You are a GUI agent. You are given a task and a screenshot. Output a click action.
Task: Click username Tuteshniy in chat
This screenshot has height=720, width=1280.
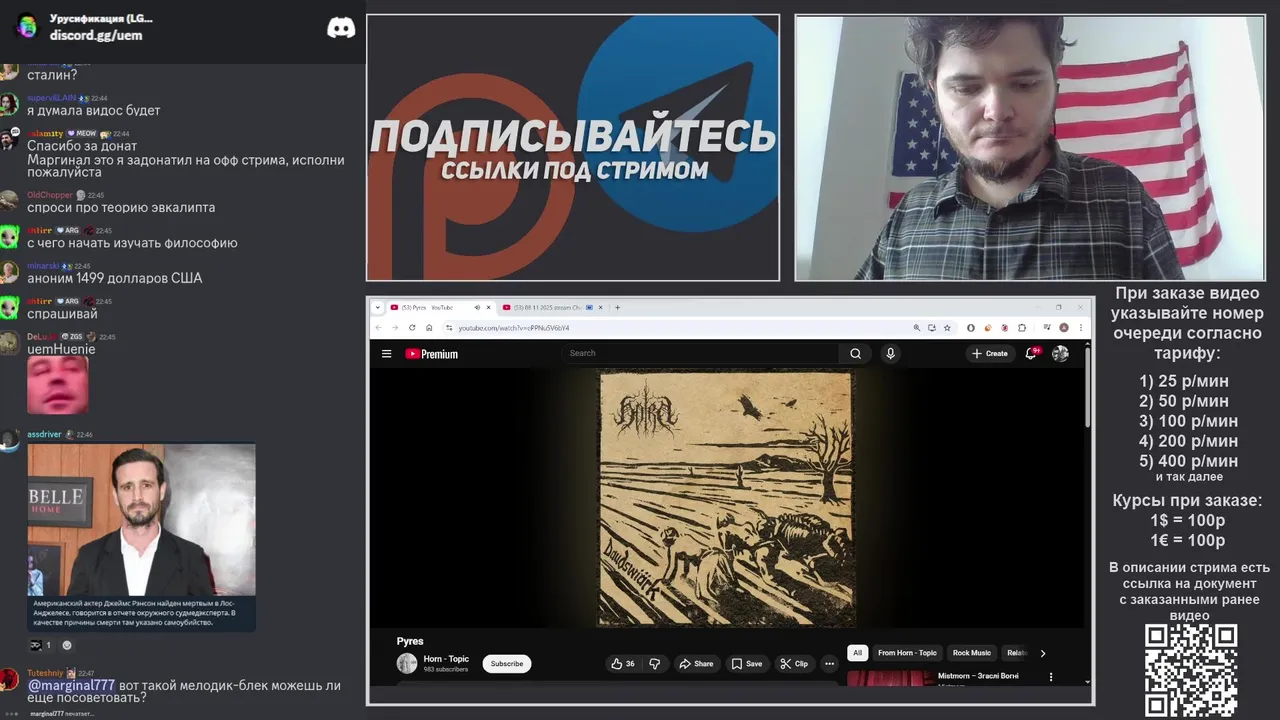[x=45, y=673]
